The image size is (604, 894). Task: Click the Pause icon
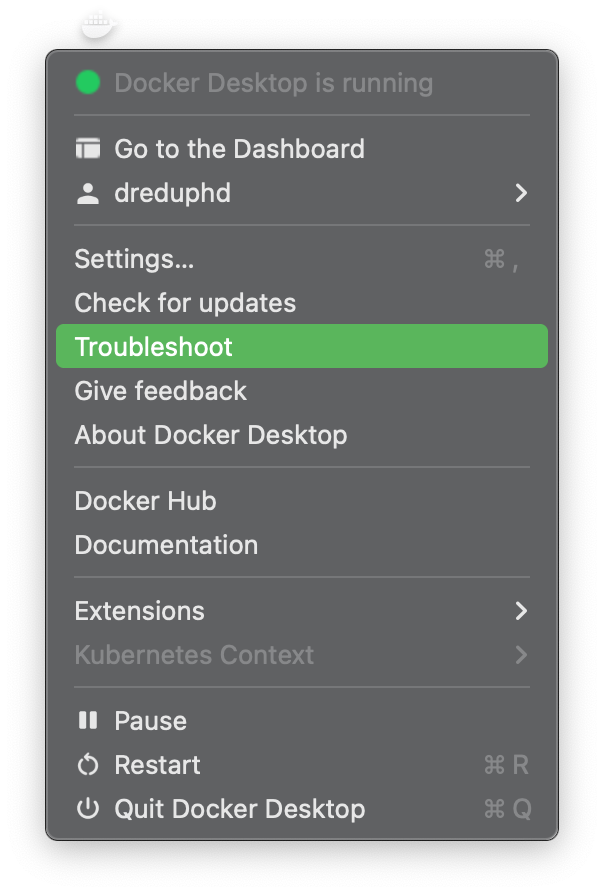pyautogui.click(x=88, y=721)
